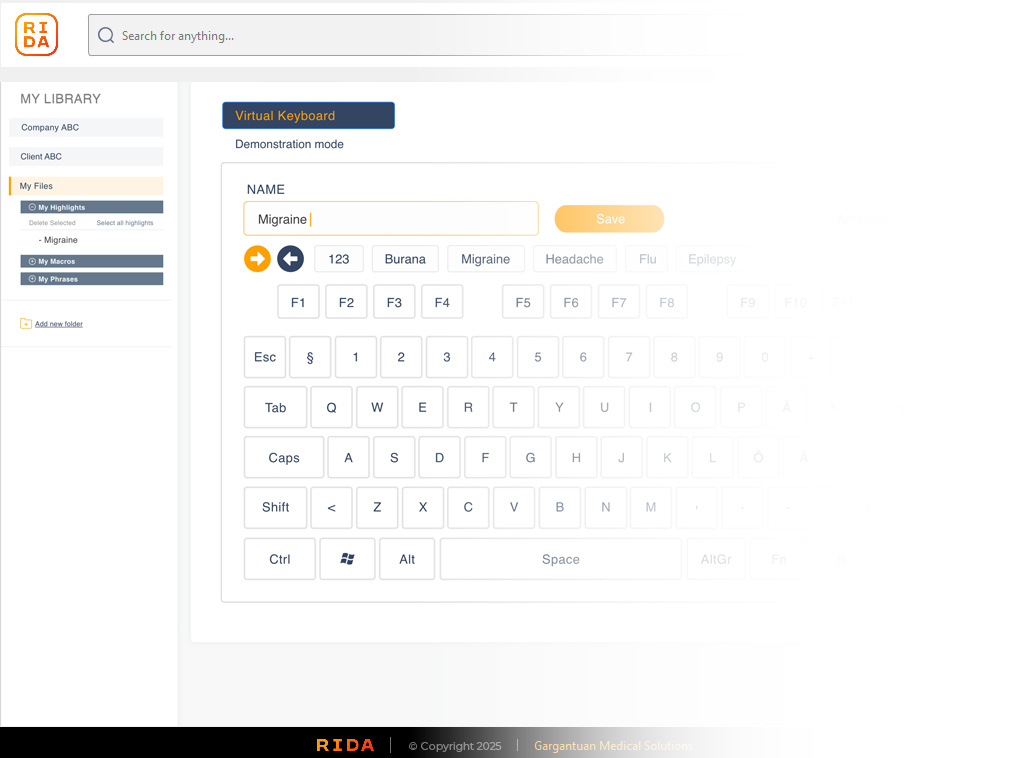Select the Virtual Keyboard tab

click(x=308, y=116)
